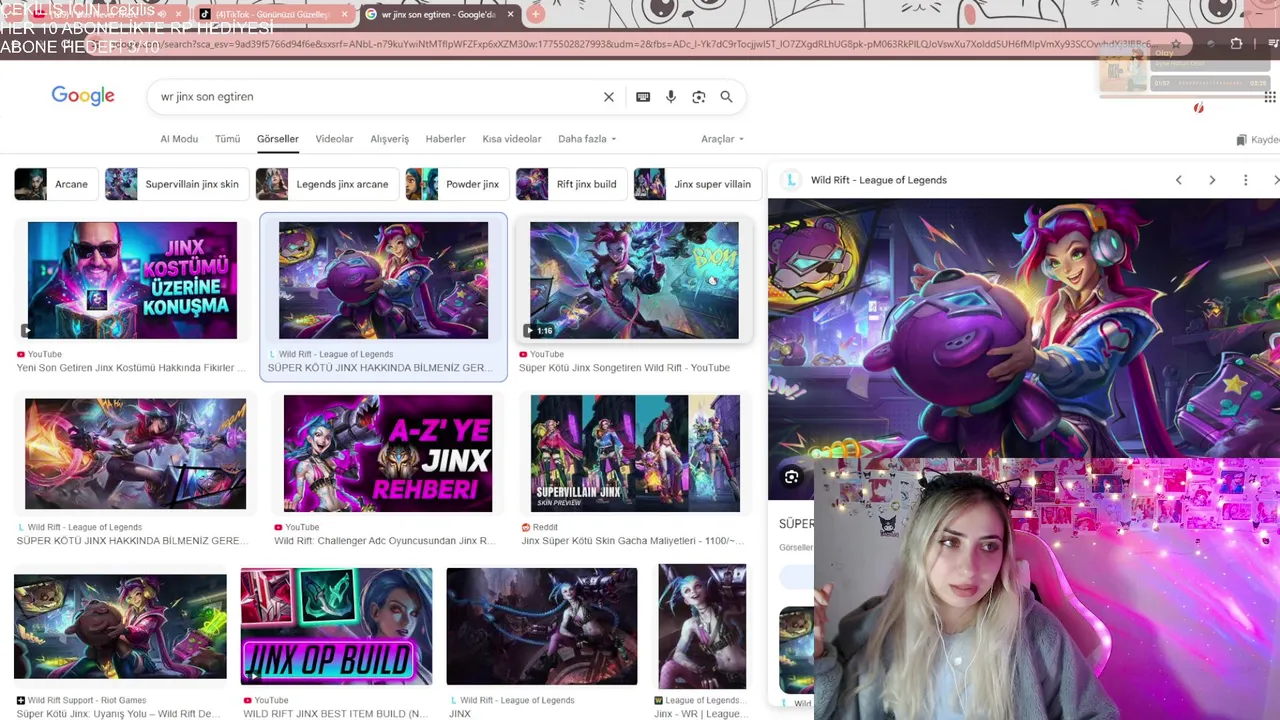Filter by the Arcane chip
1280x720 pixels.
click(x=55, y=184)
